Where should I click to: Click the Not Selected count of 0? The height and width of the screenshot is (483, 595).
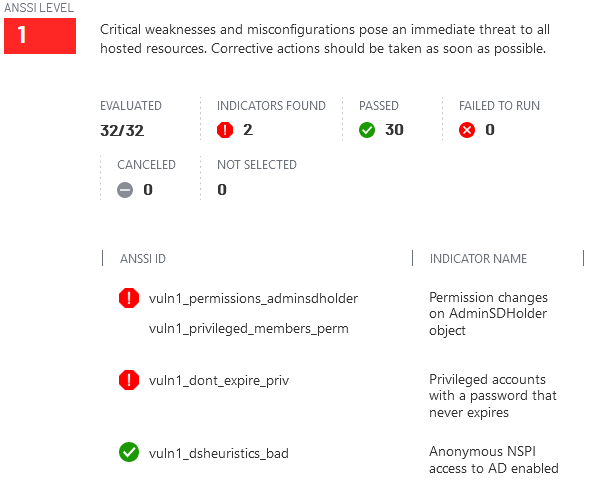222,190
